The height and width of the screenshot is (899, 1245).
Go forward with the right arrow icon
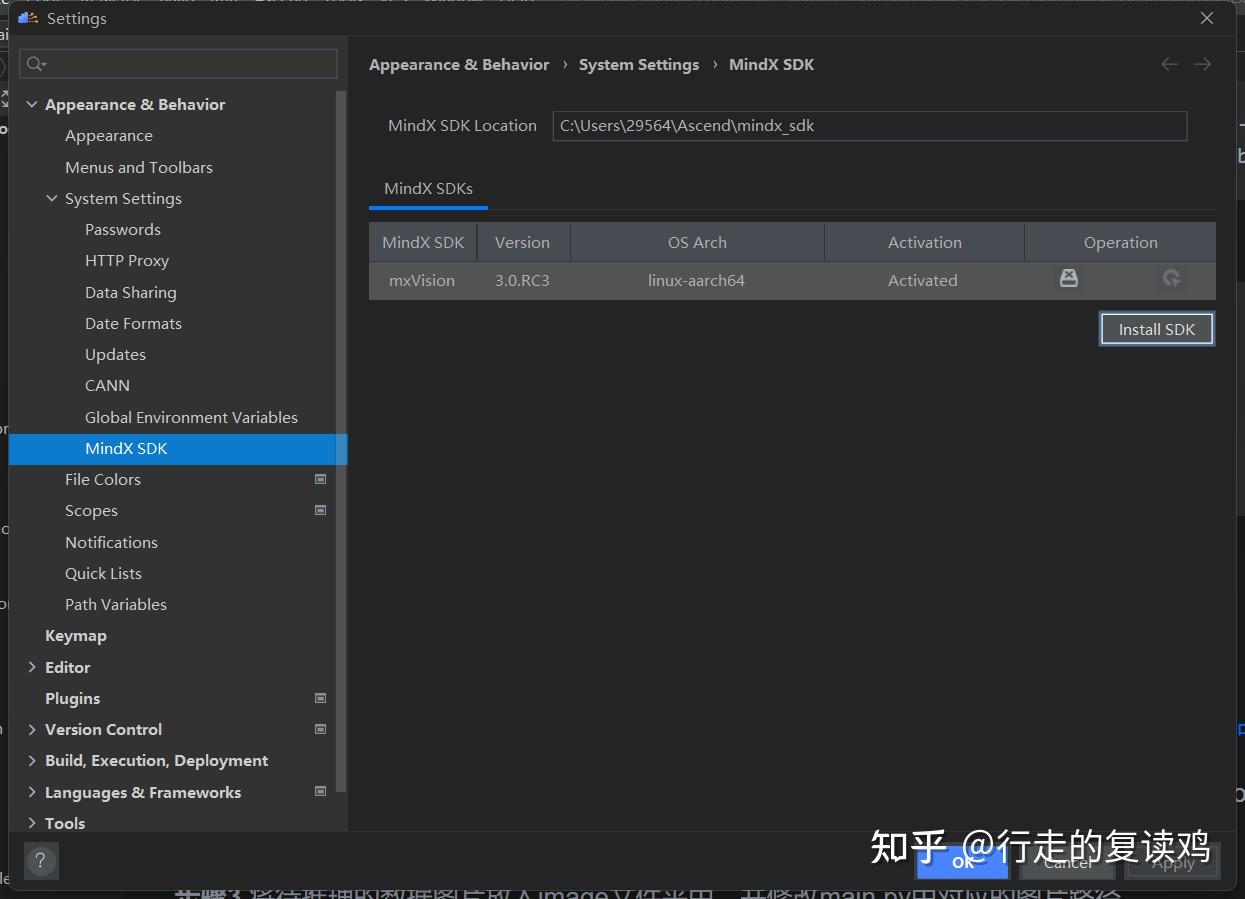[1202, 64]
